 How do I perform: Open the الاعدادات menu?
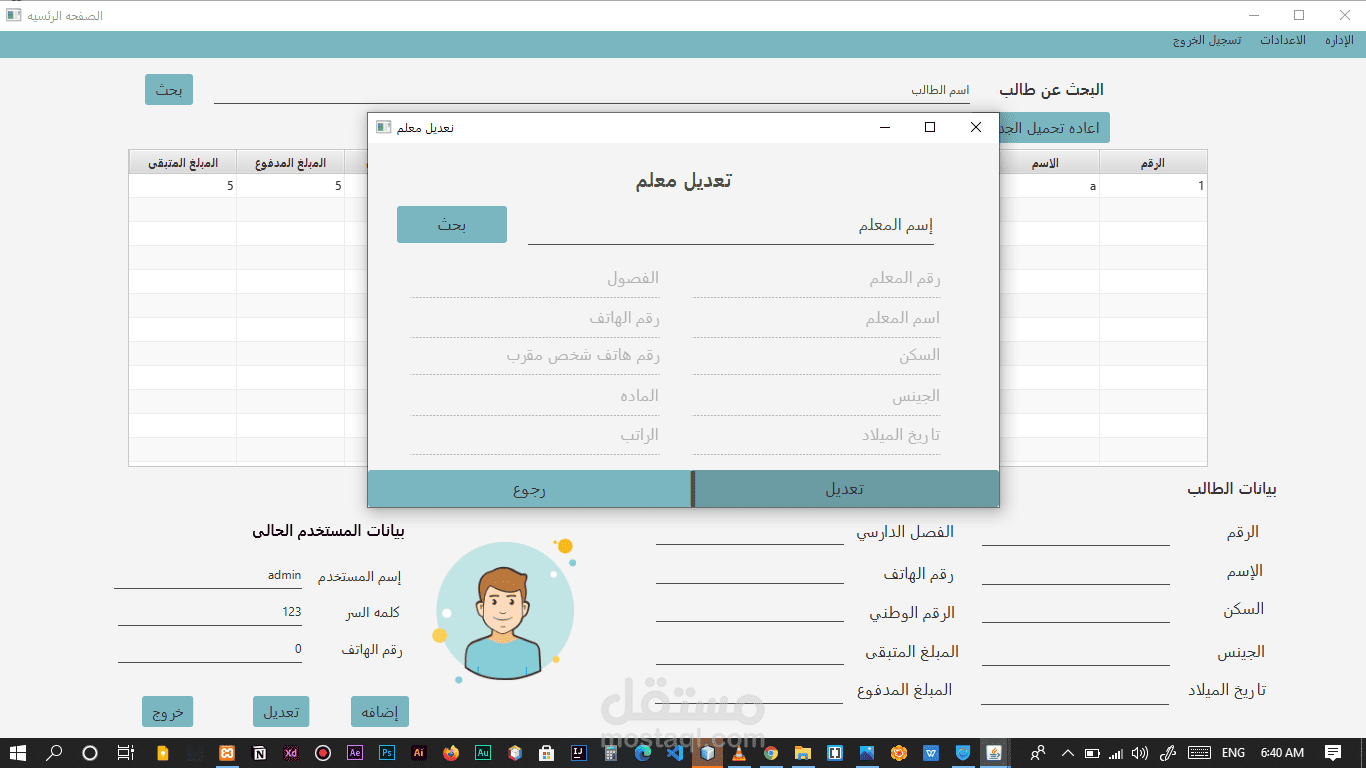point(1282,41)
